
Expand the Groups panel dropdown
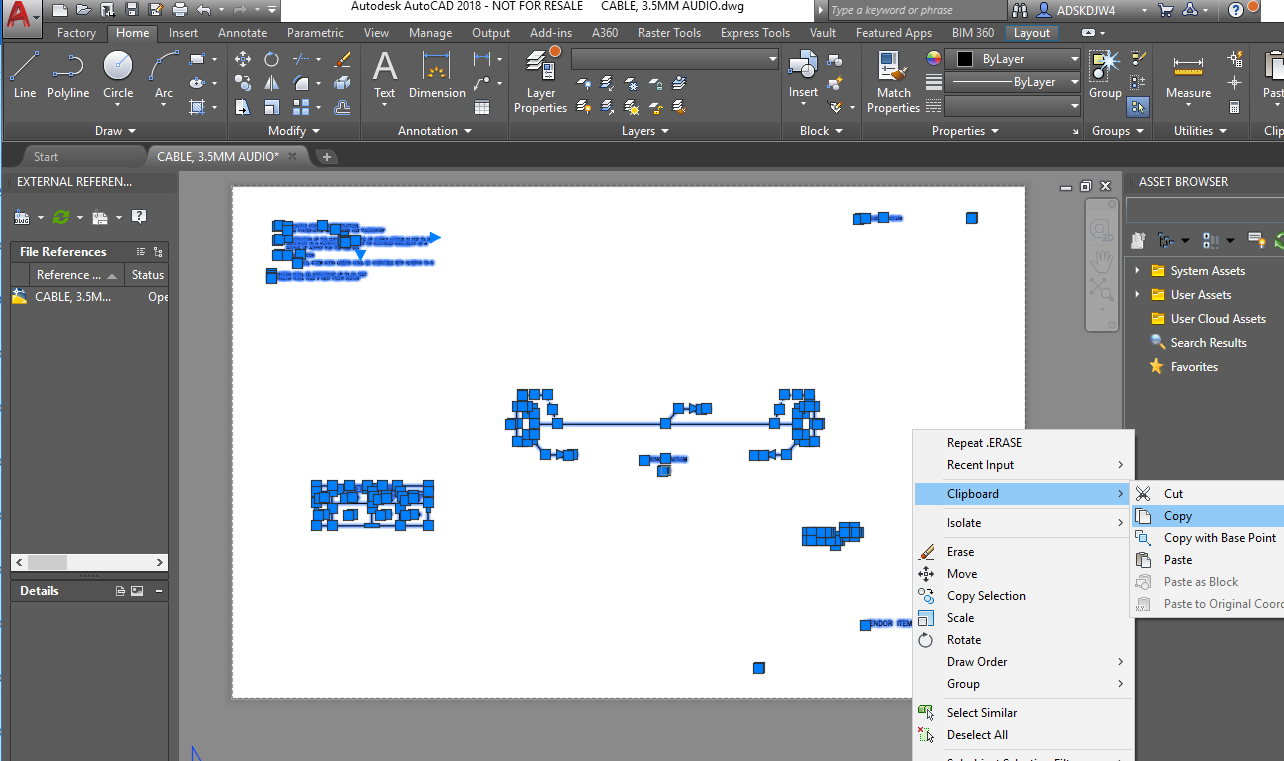1117,131
